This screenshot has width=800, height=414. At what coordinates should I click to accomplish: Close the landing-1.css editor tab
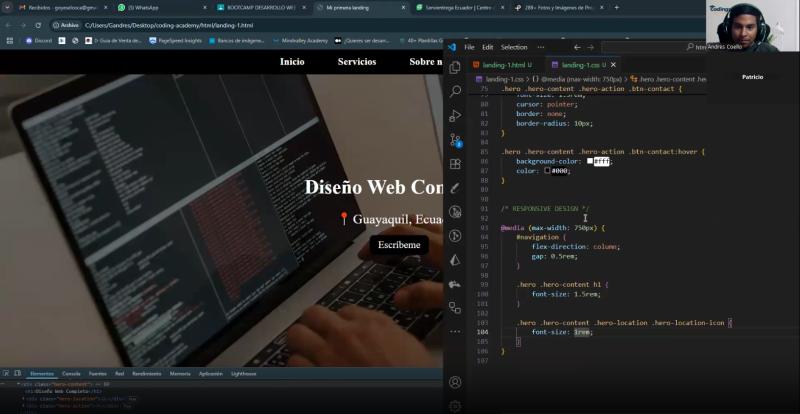point(613,65)
